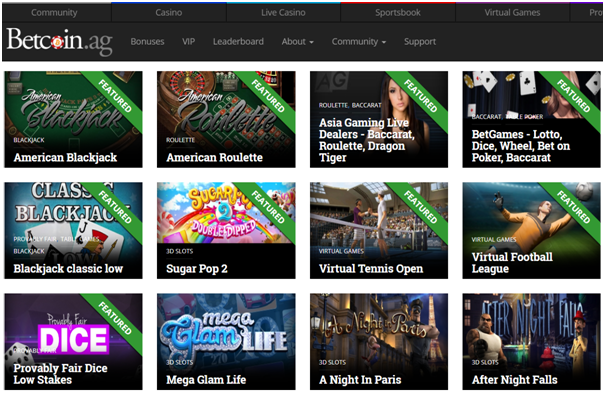
Task: Launch the Mega Glam Life slot
Action: (x=226, y=342)
